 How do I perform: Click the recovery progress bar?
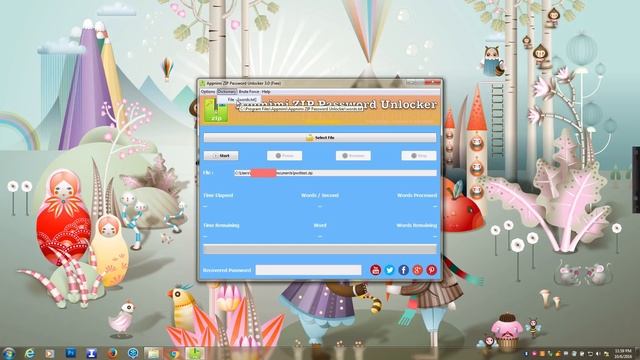[320, 249]
